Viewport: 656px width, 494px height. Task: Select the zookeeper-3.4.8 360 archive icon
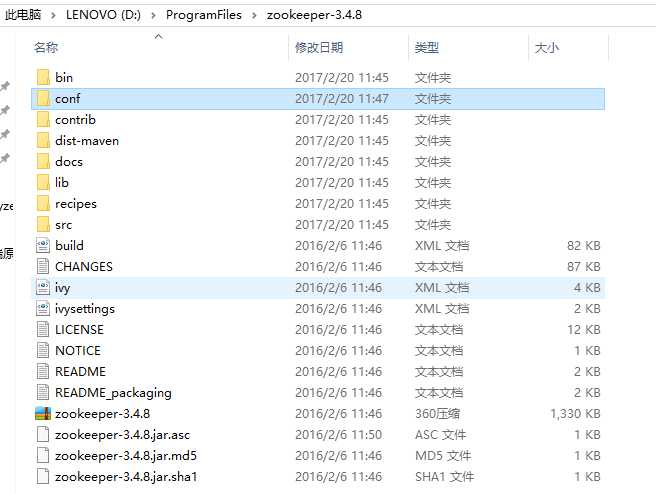point(43,413)
